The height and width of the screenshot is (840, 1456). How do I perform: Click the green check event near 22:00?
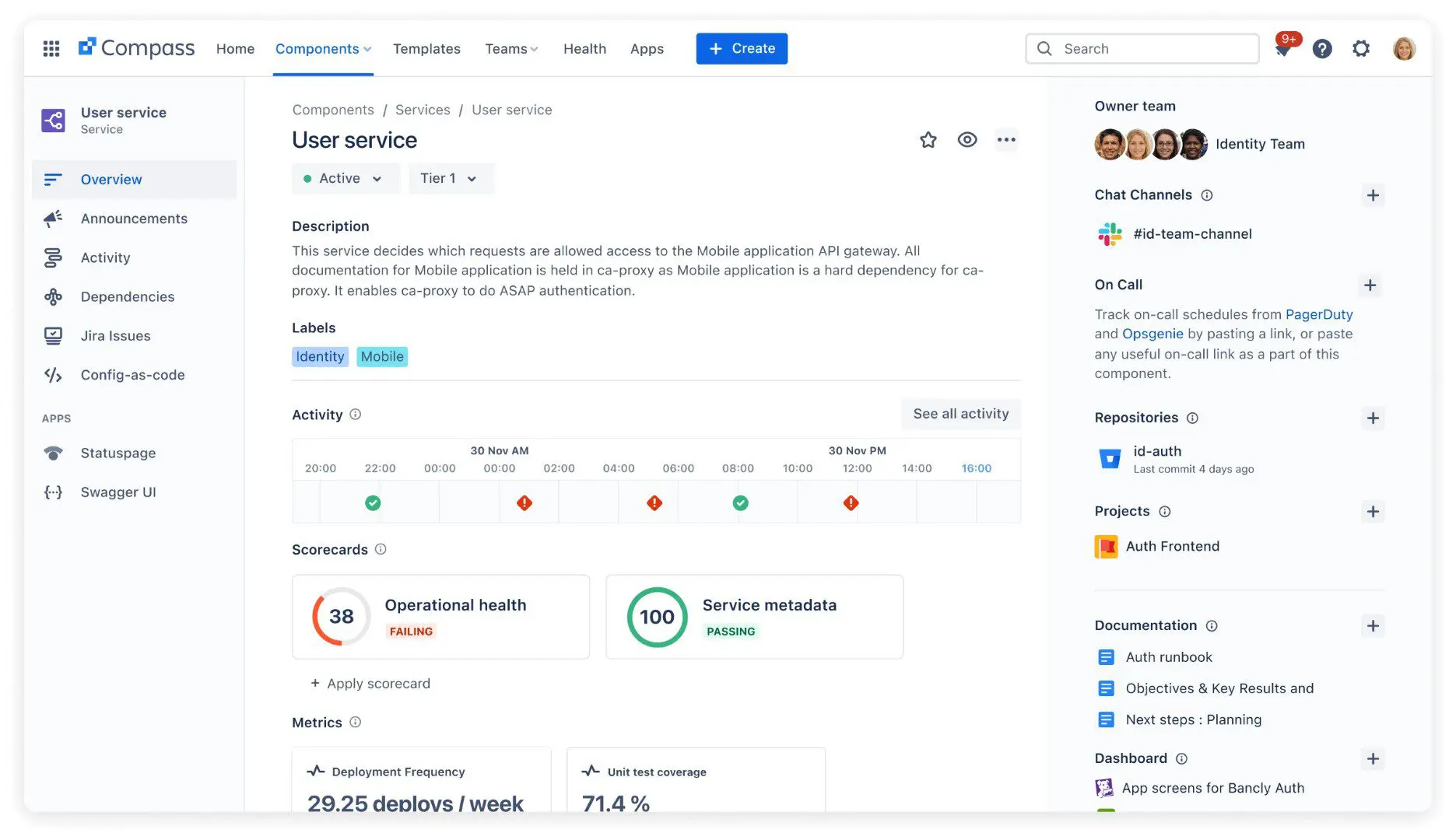(373, 502)
